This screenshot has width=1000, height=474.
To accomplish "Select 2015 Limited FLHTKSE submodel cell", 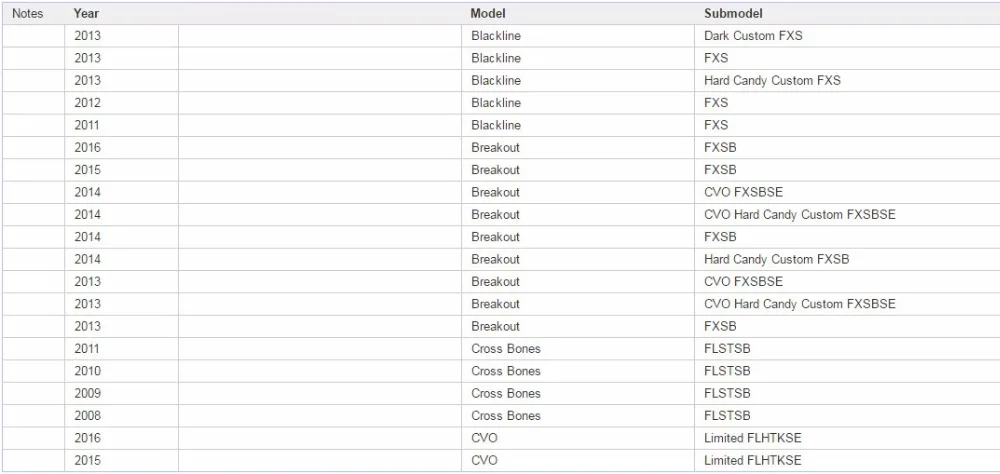I will point(847,460).
